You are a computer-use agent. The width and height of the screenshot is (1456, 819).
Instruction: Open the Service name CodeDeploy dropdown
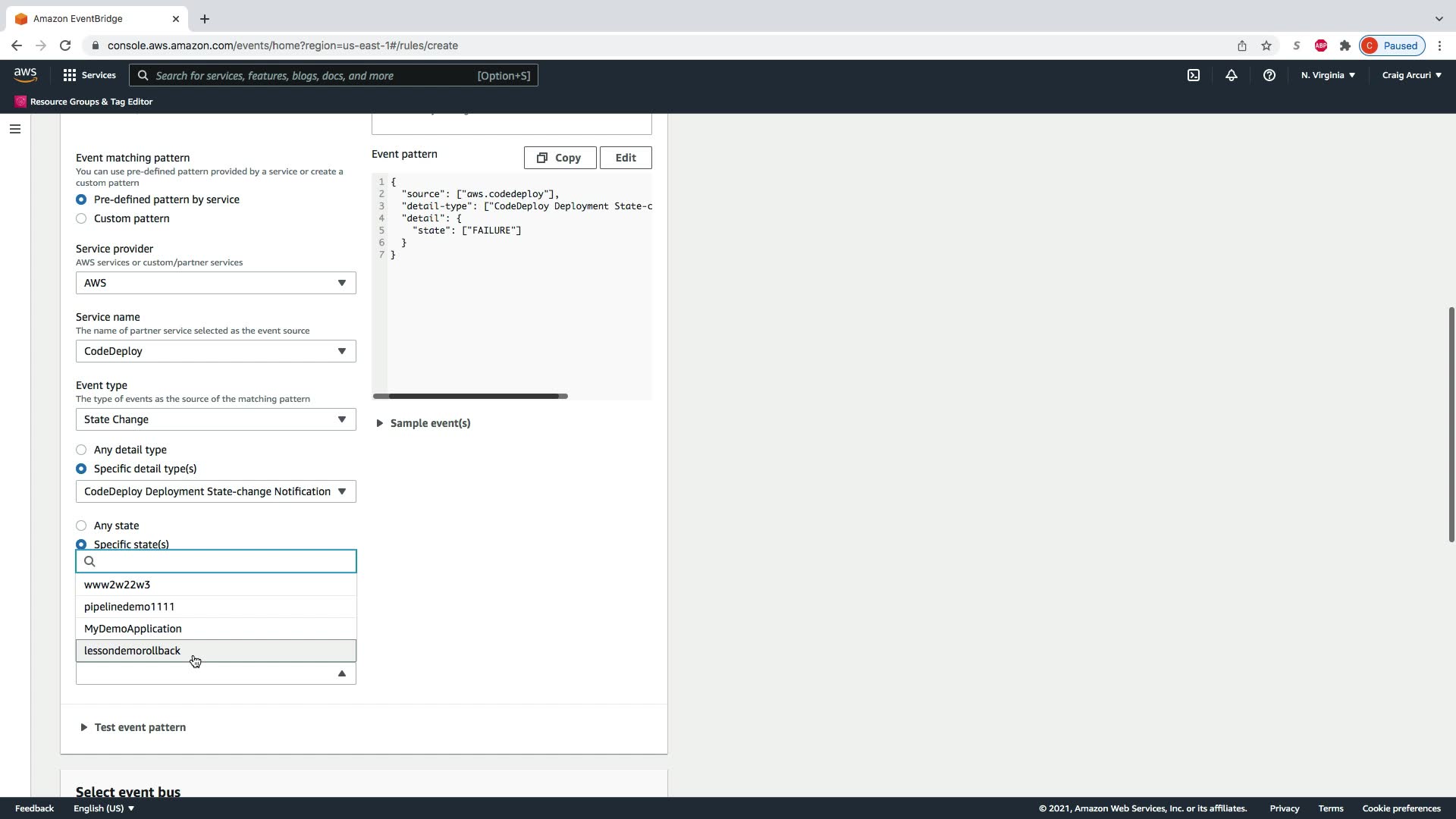(x=215, y=351)
